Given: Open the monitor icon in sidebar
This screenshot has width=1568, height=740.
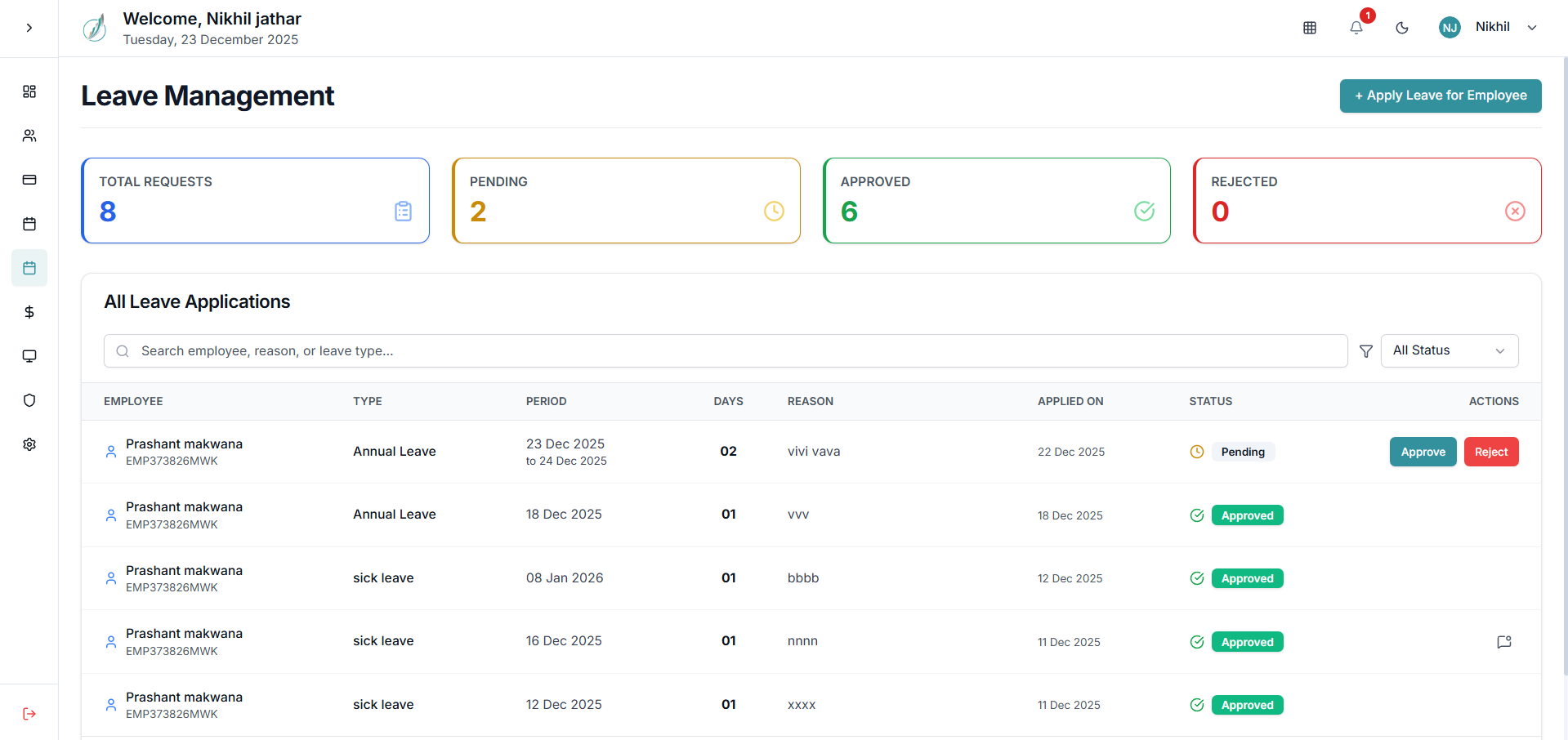Looking at the screenshot, I should [x=29, y=356].
